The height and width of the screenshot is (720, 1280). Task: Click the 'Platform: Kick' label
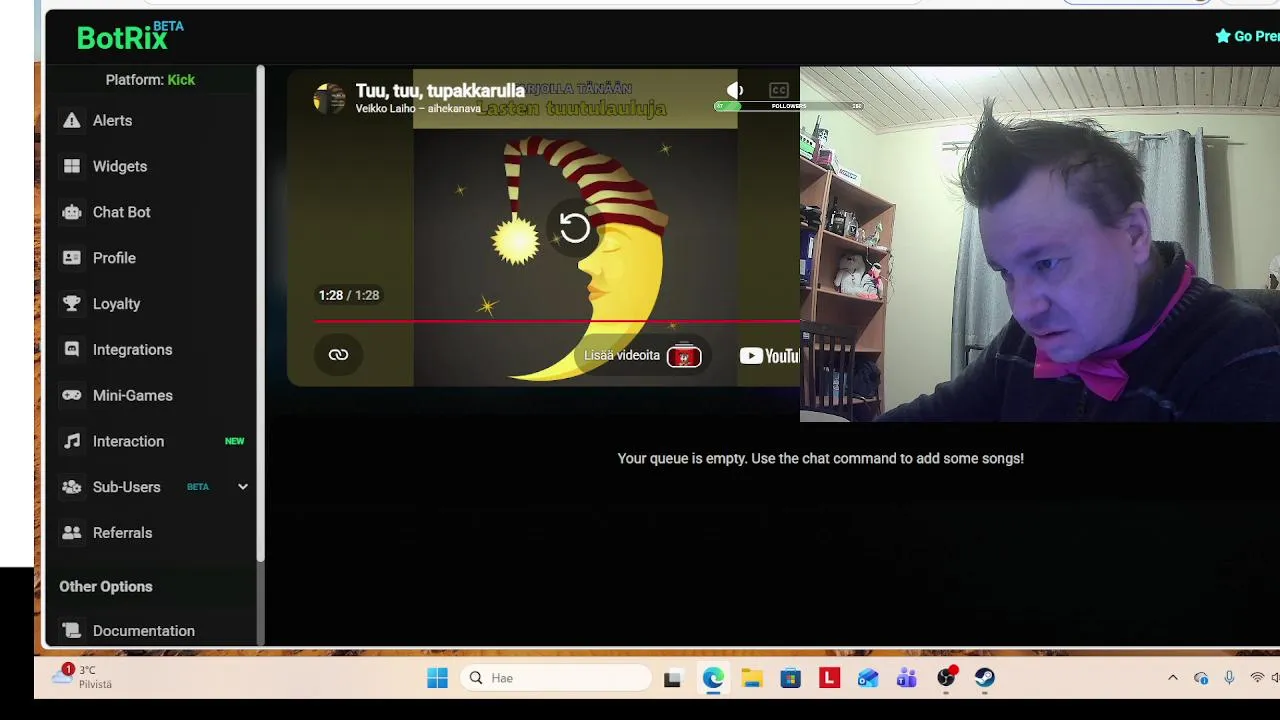point(150,80)
